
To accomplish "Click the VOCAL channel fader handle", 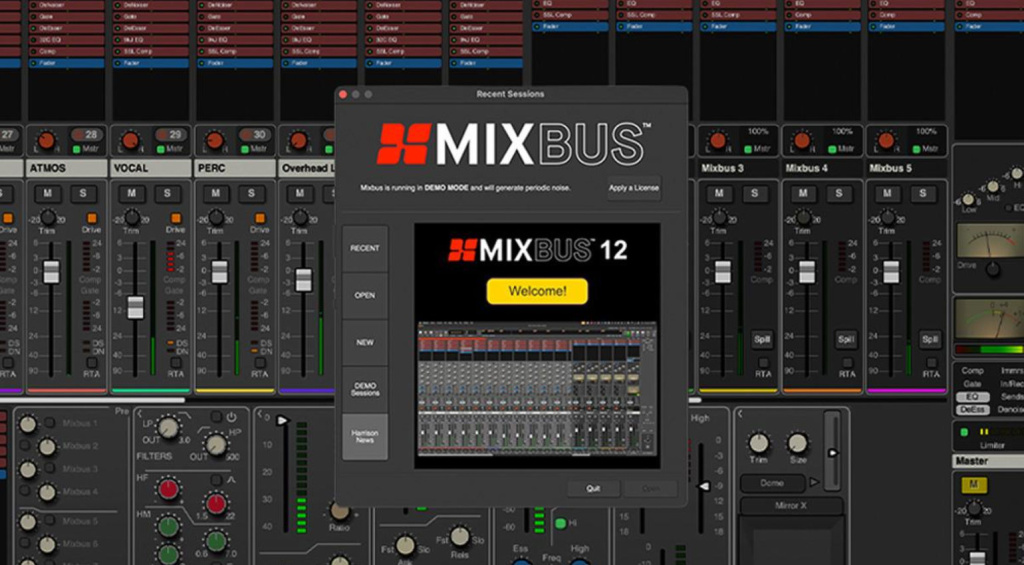I will point(135,307).
